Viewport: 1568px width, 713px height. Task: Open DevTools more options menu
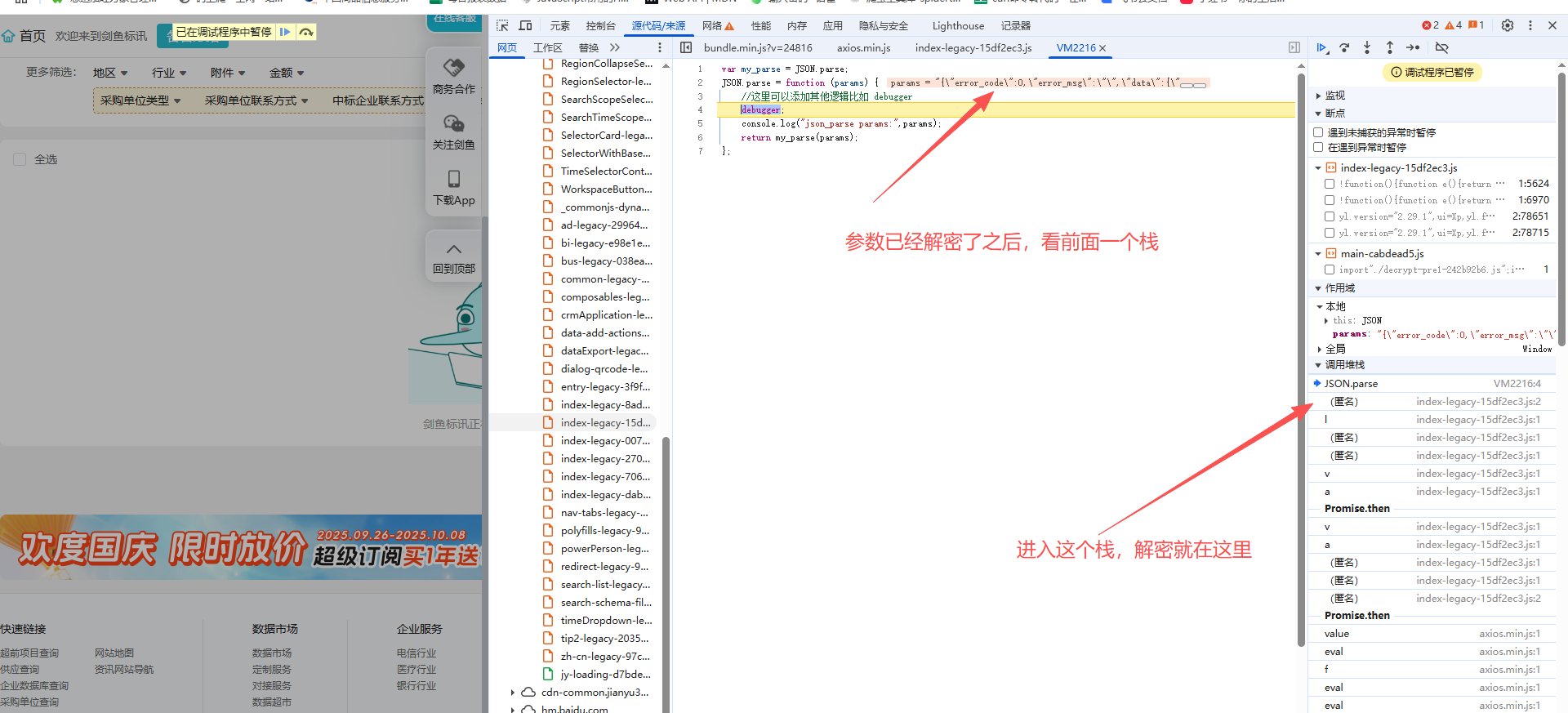click(x=1530, y=25)
